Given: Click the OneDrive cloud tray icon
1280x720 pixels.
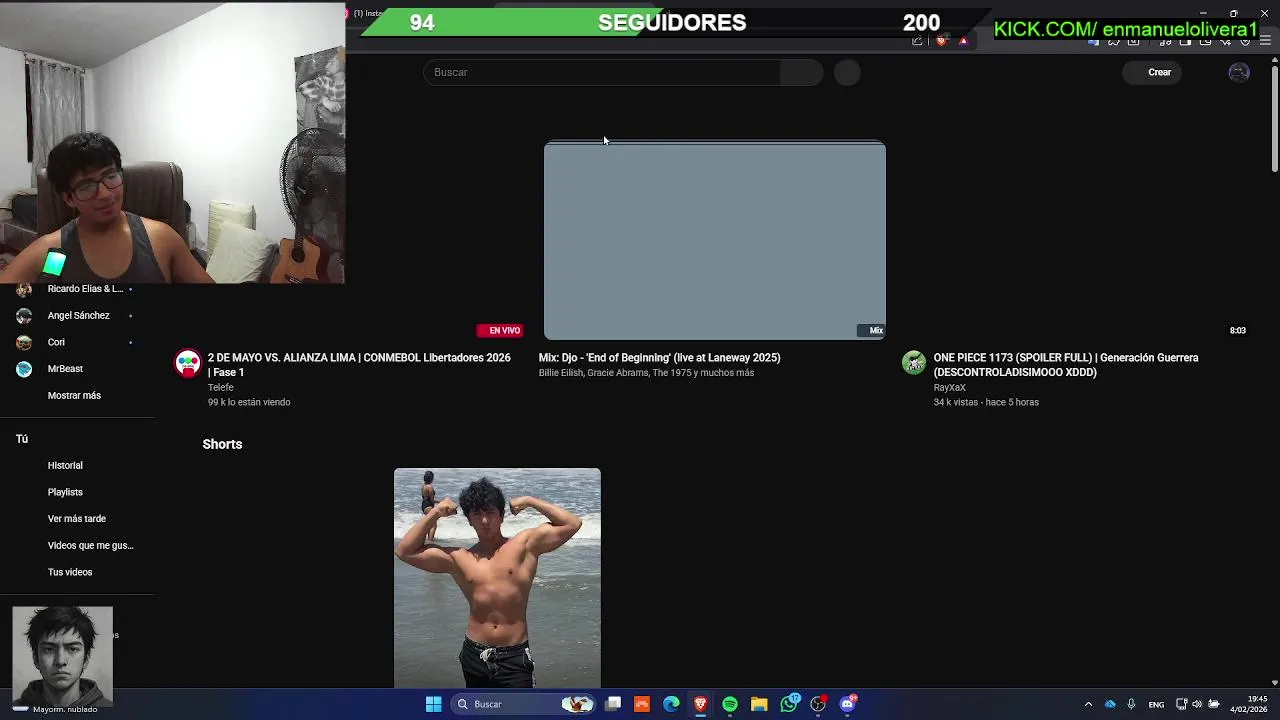Looking at the screenshot, I should pyautogui.click(x=1110, y=704).
